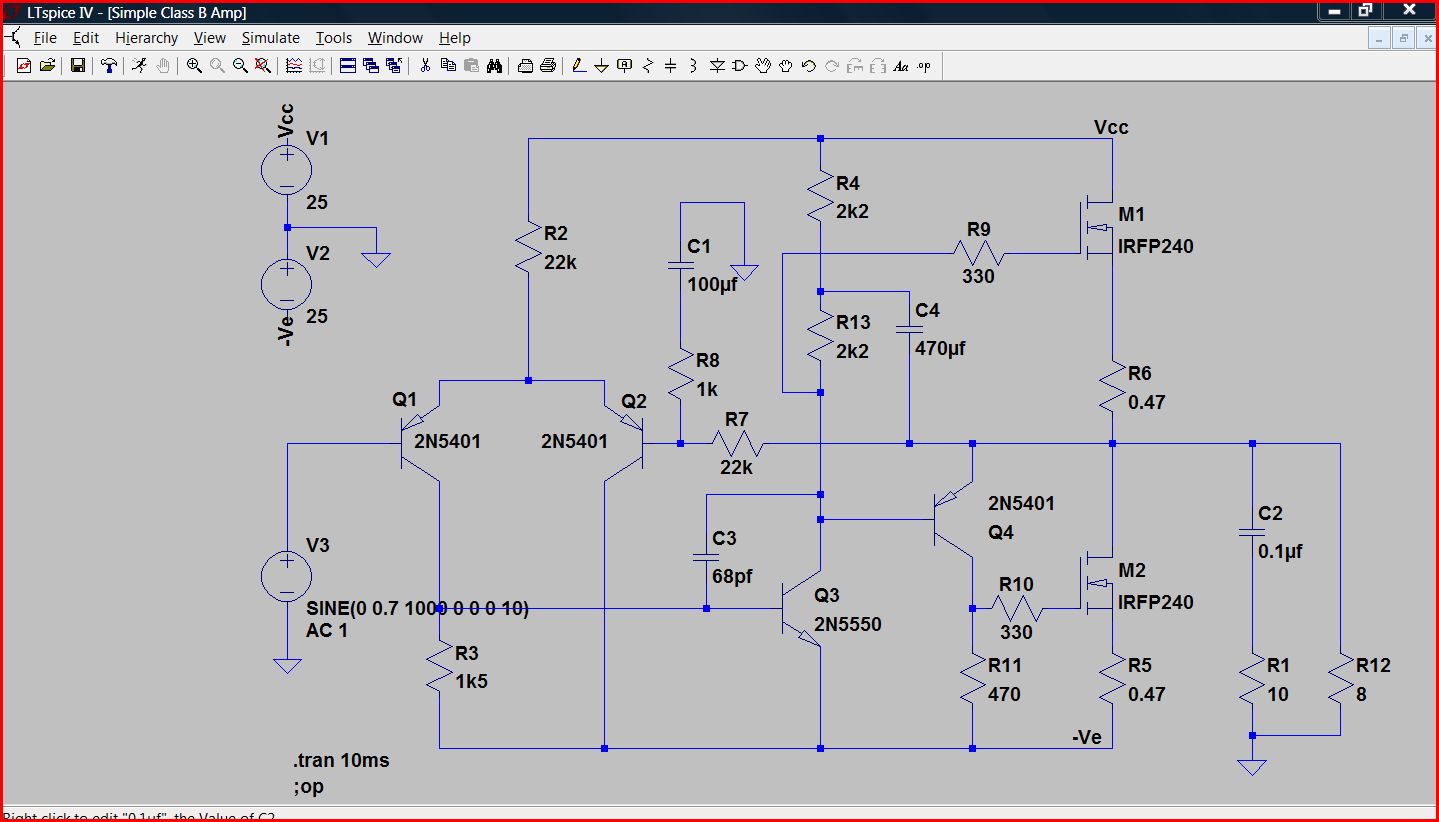Viewport: 1439px width, 822px height.
Task: Place an inductor from the toolbar
Action: [694, 66]
